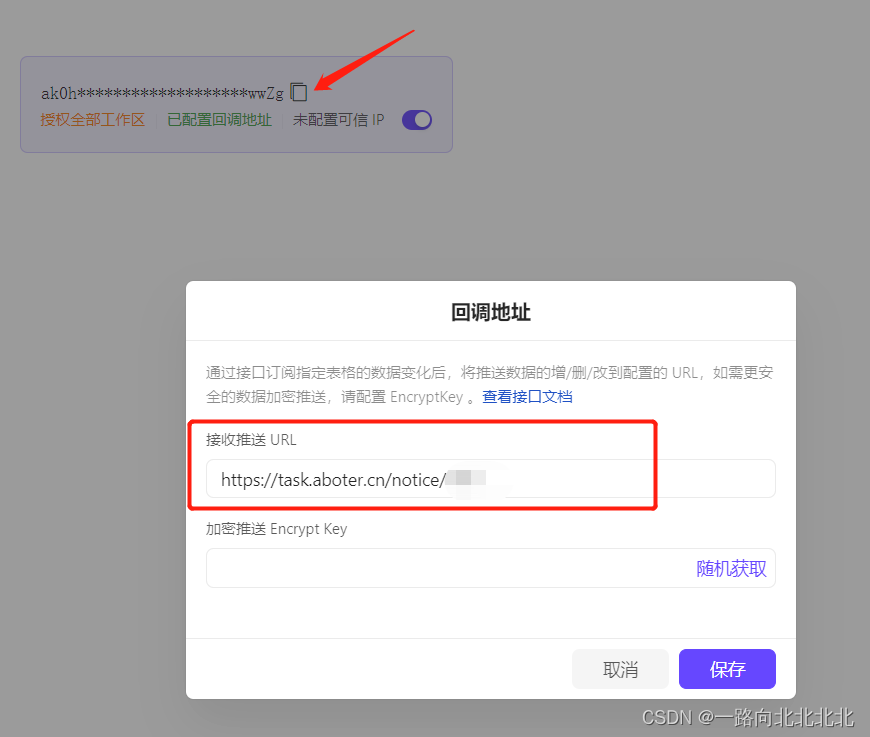Screen dimensions: 870x737
Task: Open the 已配置回调地址 settings
Action: pos(219,119)
